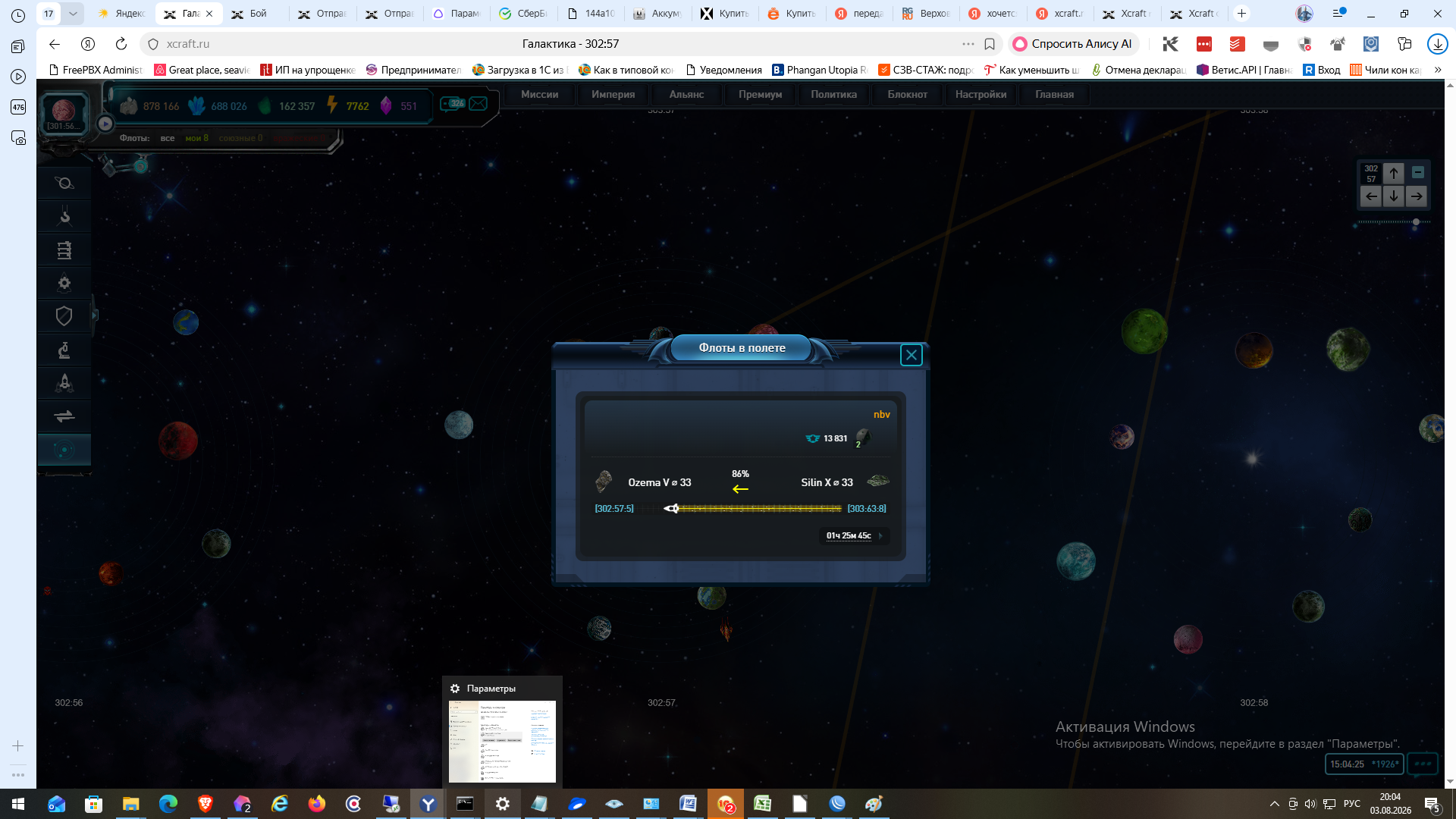Open the Альянс menu
Image resolution: width=1456 pixels, height=819 pixels.
pos(687,95)
